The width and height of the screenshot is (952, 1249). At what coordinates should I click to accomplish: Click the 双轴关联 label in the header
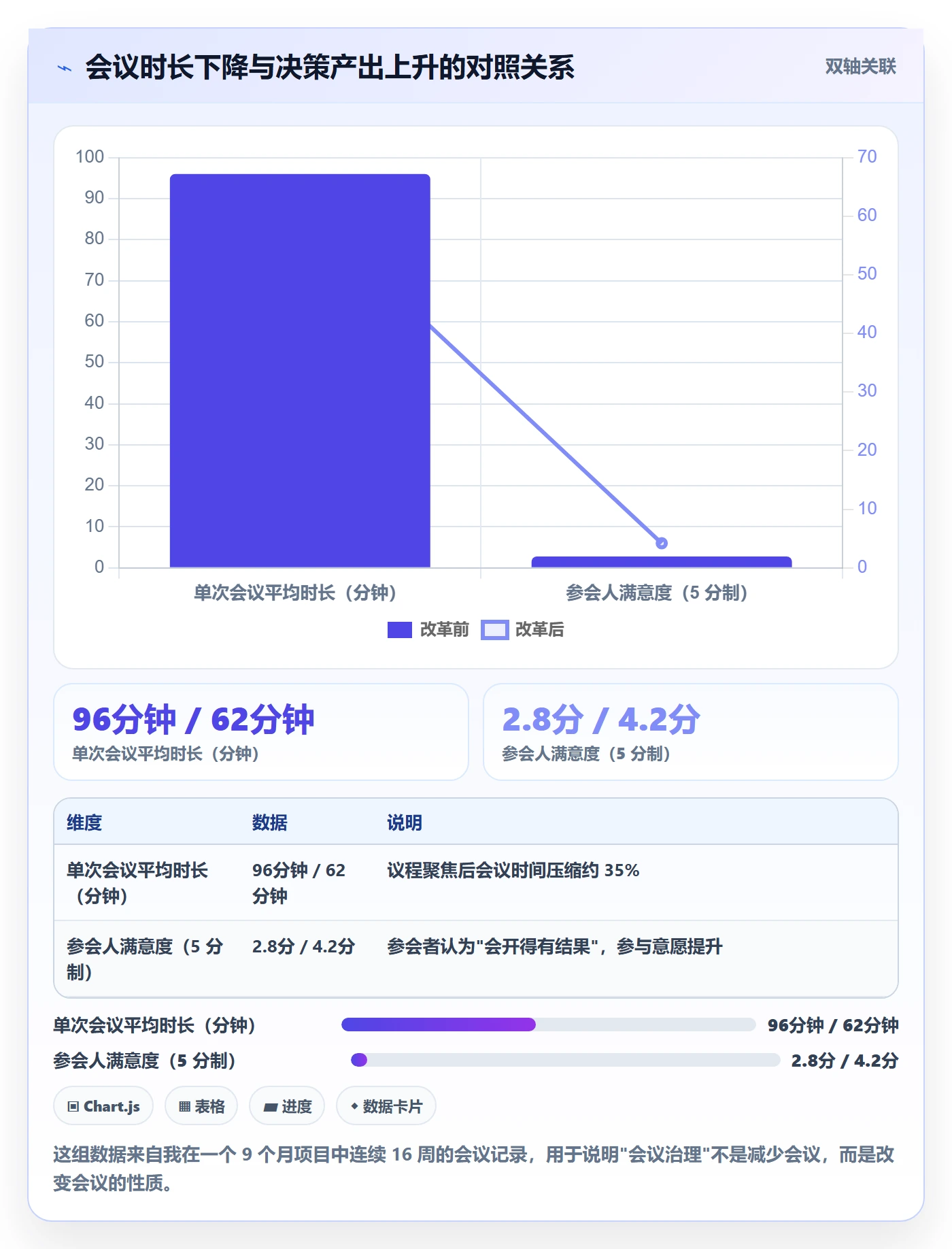point(860,67)
